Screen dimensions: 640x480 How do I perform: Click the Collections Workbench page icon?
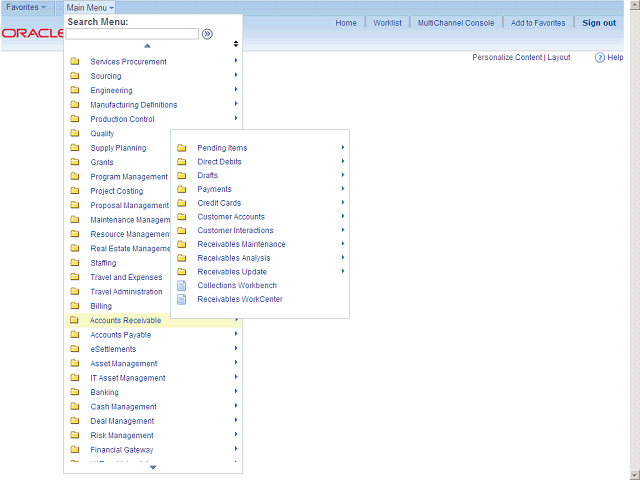[x=181, y=285]
